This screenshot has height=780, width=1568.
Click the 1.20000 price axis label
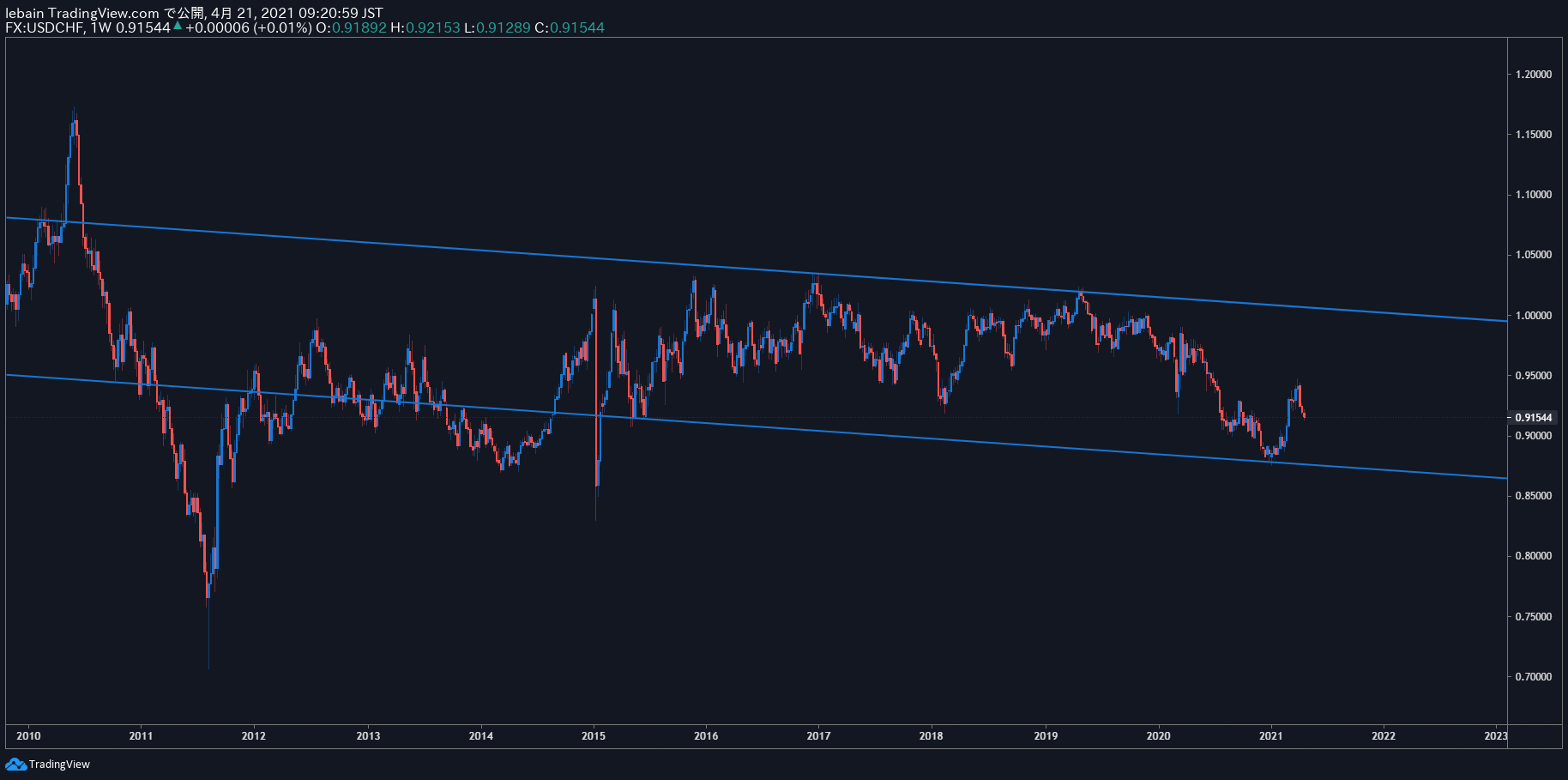(1534, 75)
